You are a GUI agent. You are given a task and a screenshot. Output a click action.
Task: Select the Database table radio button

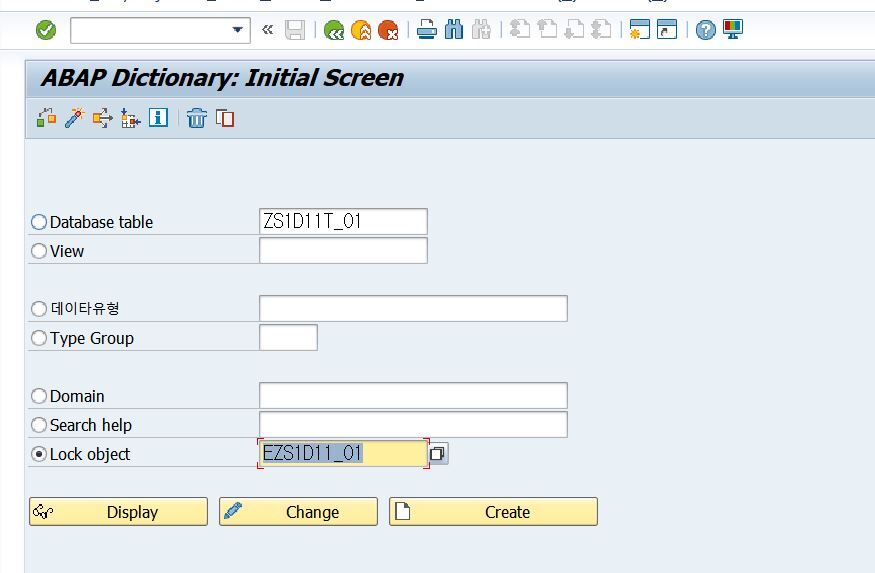[39, 222]
